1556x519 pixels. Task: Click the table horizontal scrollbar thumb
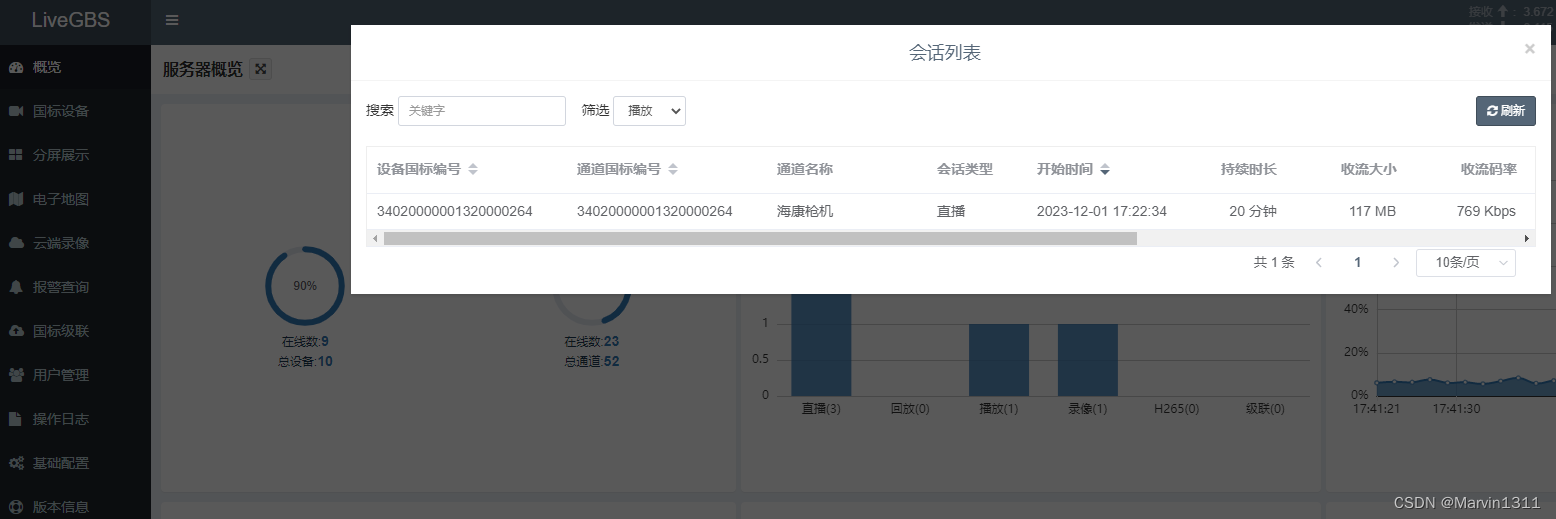pyautogui.click(x=760, y=238)
